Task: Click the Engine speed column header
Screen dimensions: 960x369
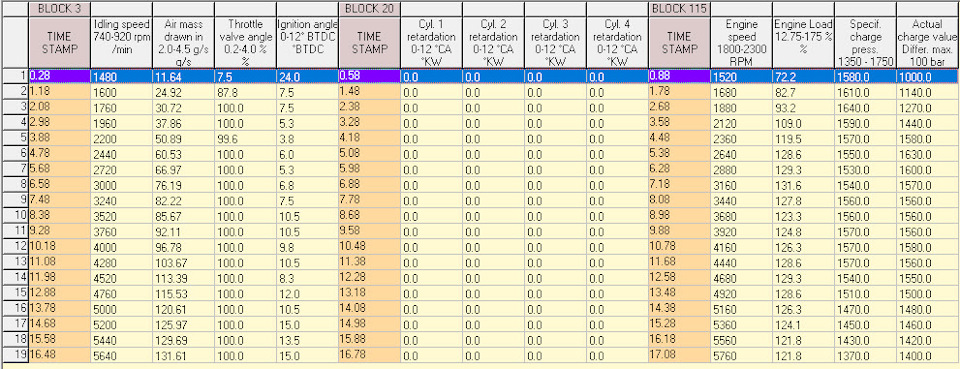Action: tap(741, 42)
